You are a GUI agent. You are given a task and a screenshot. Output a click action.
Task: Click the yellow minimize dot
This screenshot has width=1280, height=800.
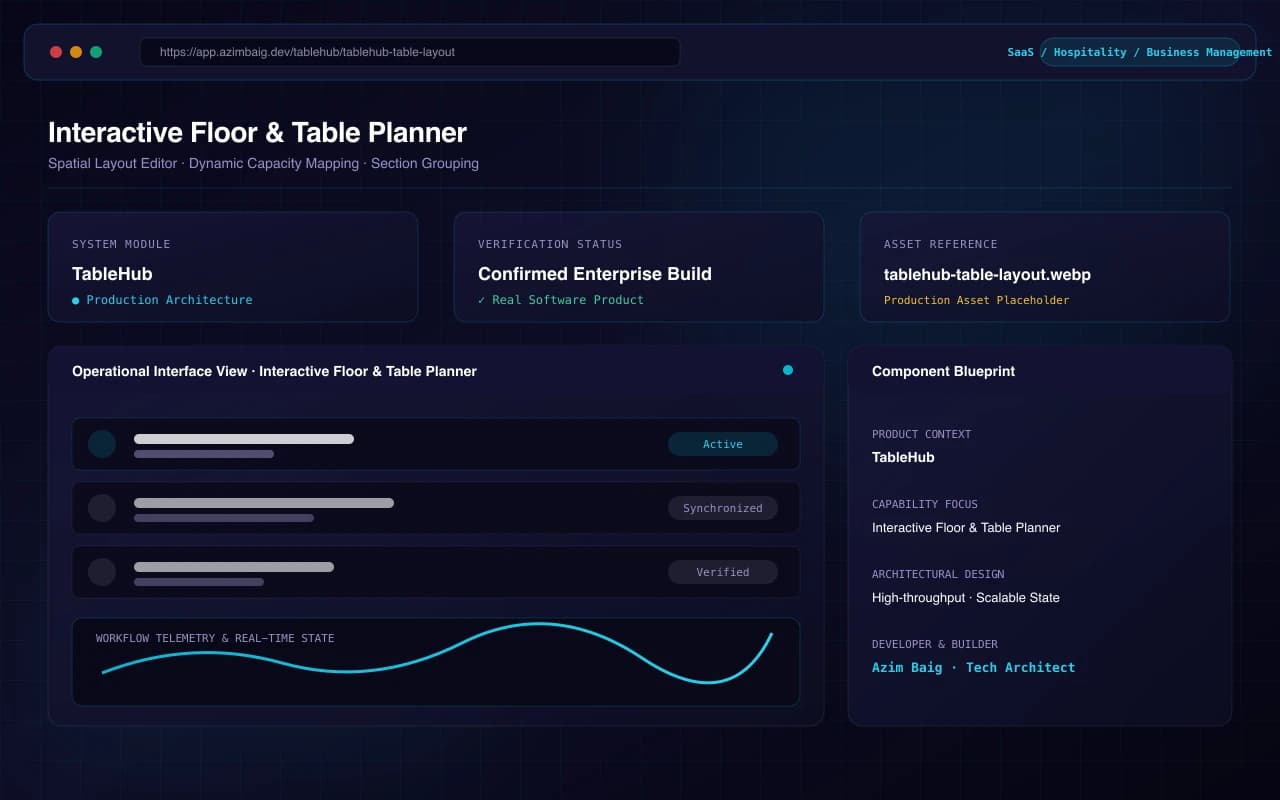coord(76,52)
